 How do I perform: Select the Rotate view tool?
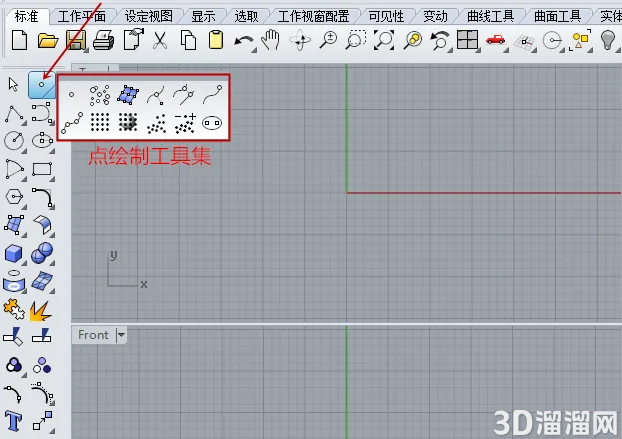tap(300, 40)
